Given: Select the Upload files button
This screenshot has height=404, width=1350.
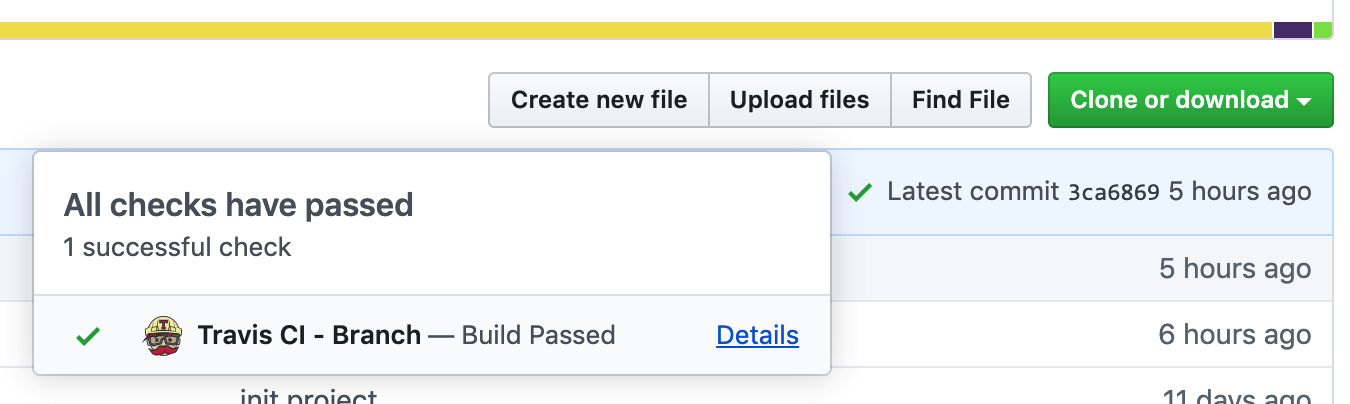Looking at the screenshot, I should tap(799, 100).
